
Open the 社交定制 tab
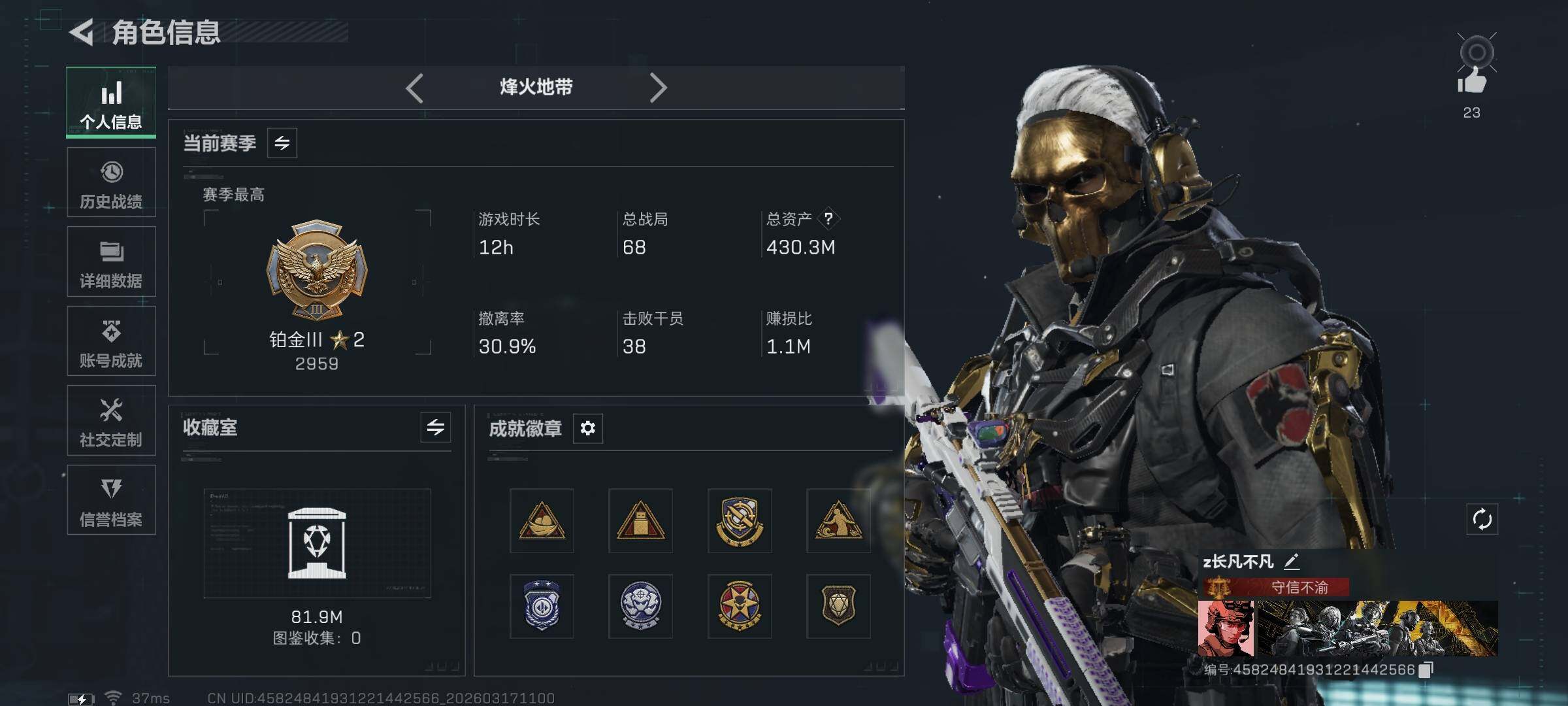[x=111, y=420]
